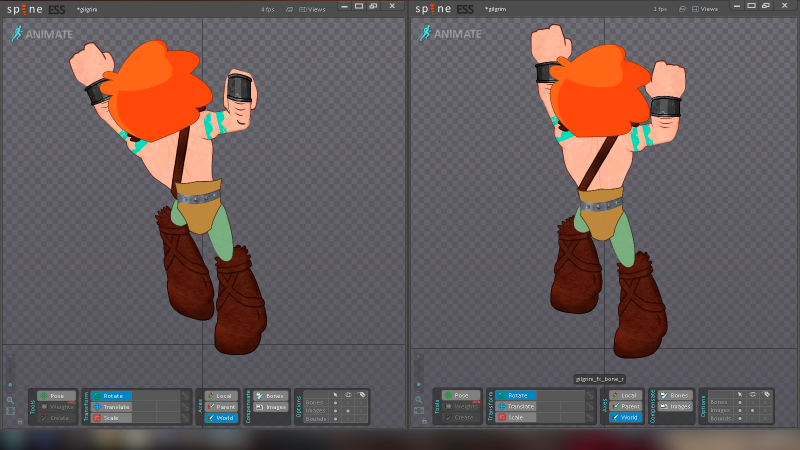Select the Weights tool in right window
Viewport: 800px width, 450px height.
click(461, 406)
